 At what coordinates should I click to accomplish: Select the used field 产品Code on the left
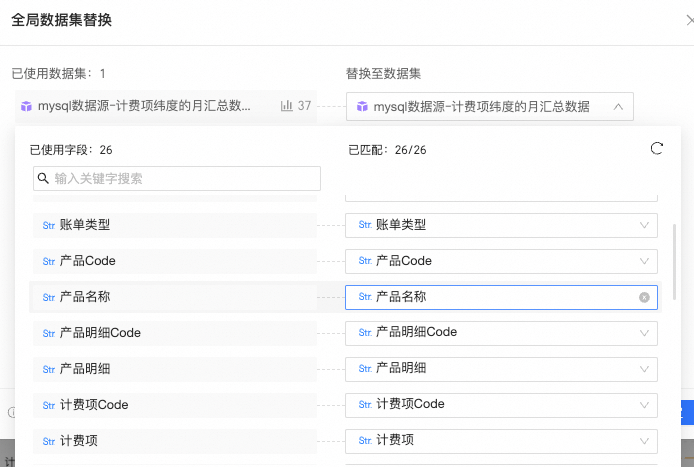coord(175,261)
